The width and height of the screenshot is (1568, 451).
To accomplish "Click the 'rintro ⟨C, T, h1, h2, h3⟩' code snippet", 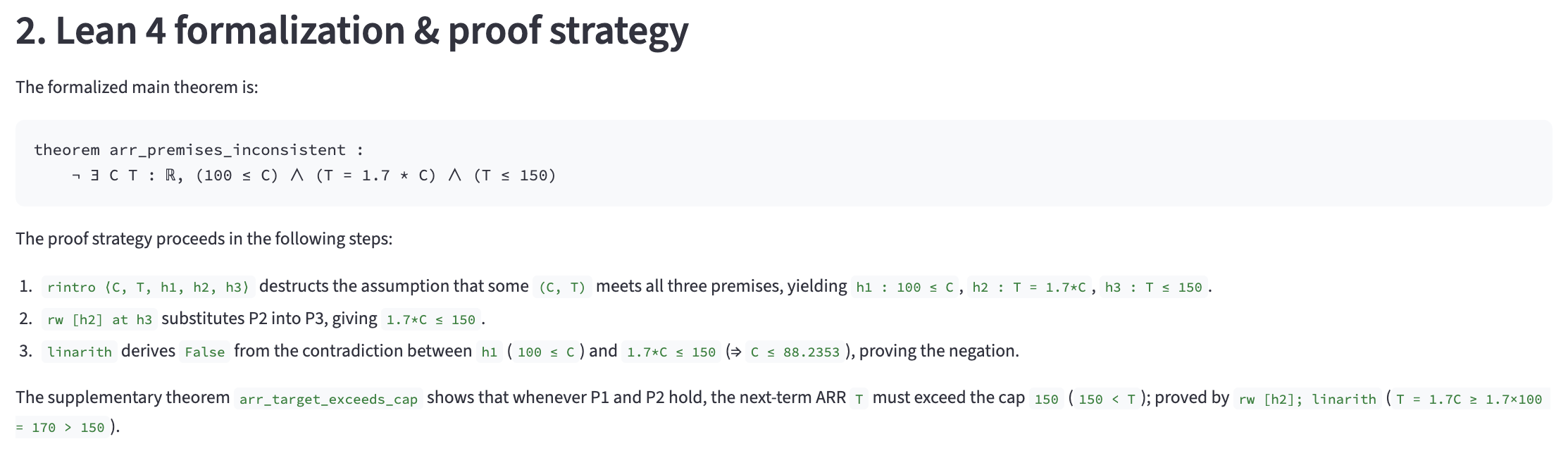I will click(148, 287).
